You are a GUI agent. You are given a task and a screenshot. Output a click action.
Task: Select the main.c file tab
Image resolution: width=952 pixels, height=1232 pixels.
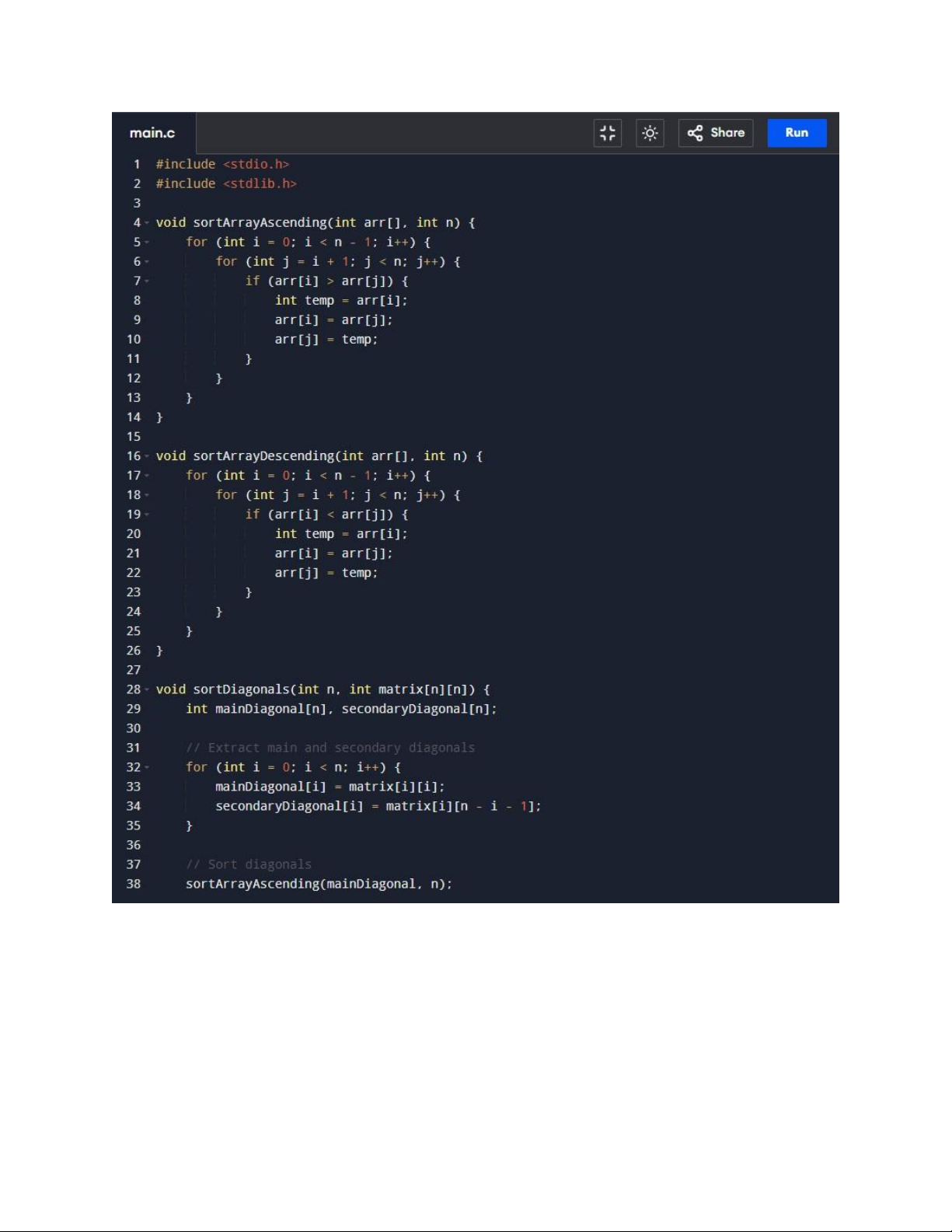(x=153, y=133)
